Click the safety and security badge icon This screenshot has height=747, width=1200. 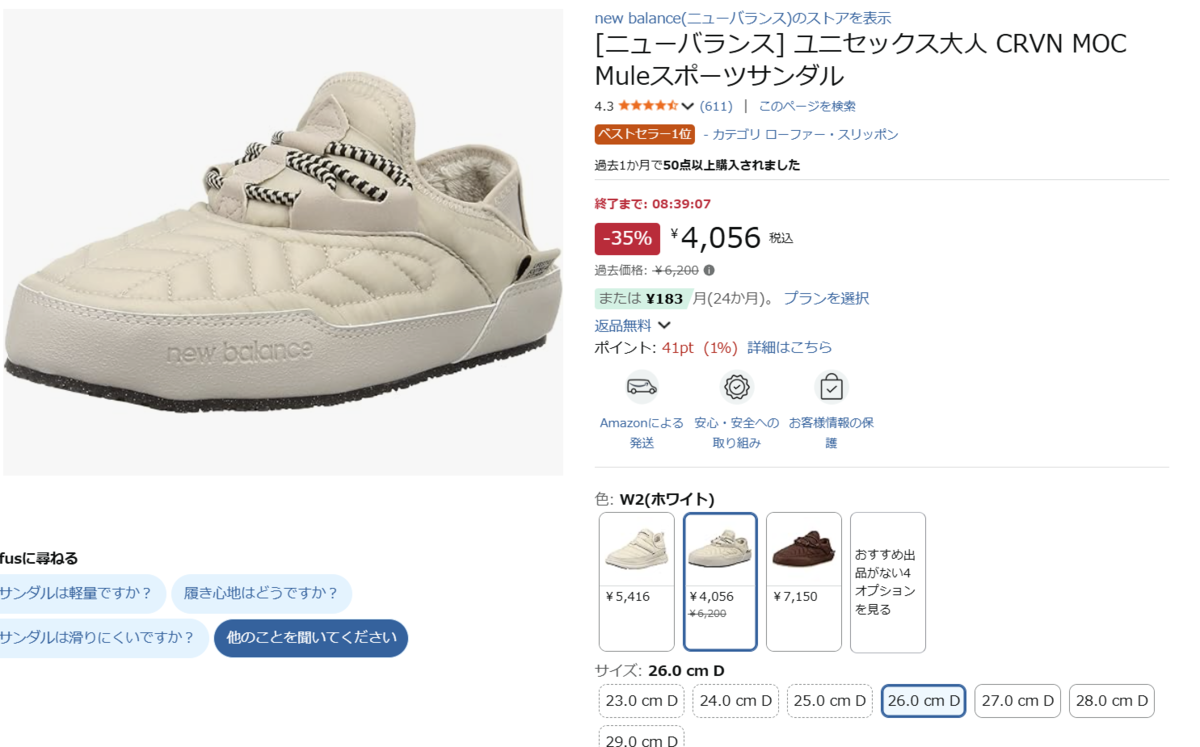pos(737,386)
